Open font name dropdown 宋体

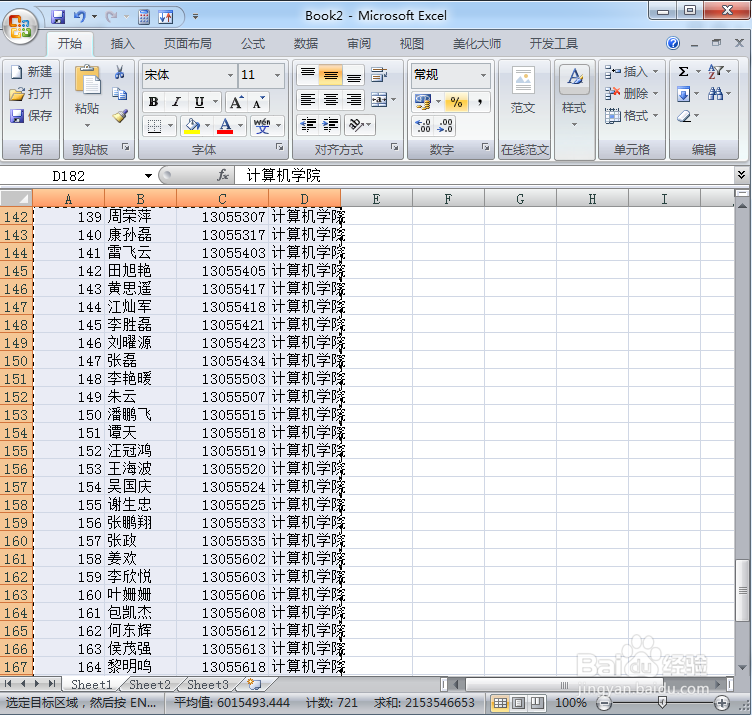[230, 75]
